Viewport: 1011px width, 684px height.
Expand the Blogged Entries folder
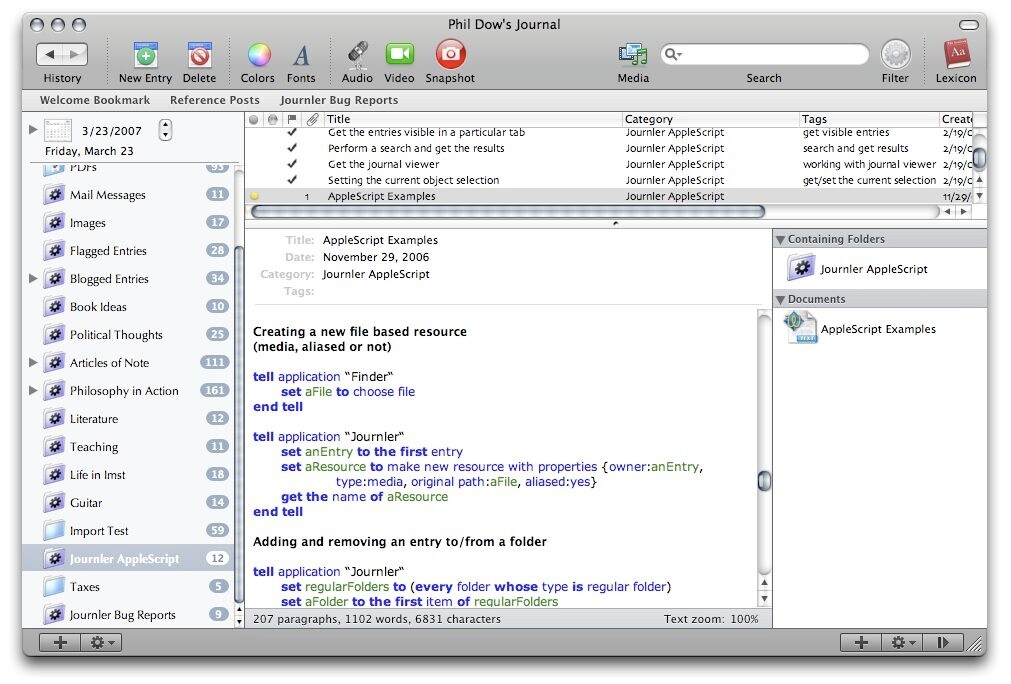34,279
